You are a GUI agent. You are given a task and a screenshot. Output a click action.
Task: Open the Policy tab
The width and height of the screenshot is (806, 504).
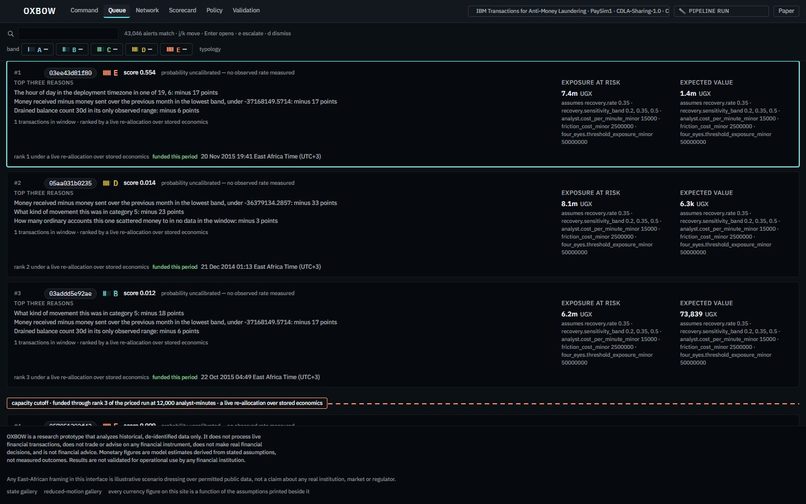(x=214, y=10)
